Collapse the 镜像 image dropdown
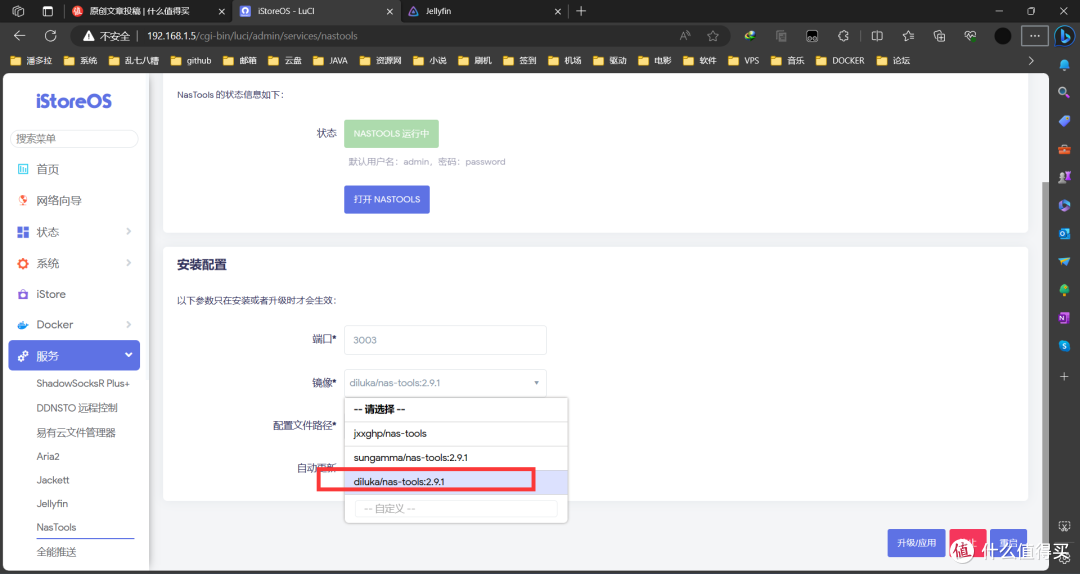 445,383
